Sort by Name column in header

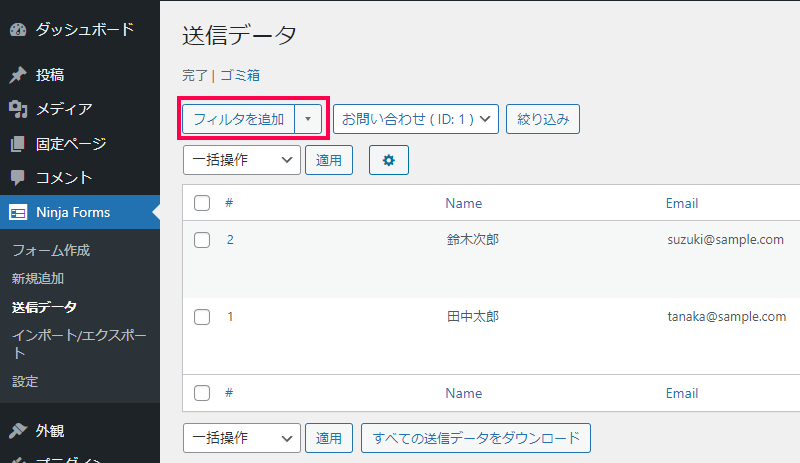tap(464, 203)
